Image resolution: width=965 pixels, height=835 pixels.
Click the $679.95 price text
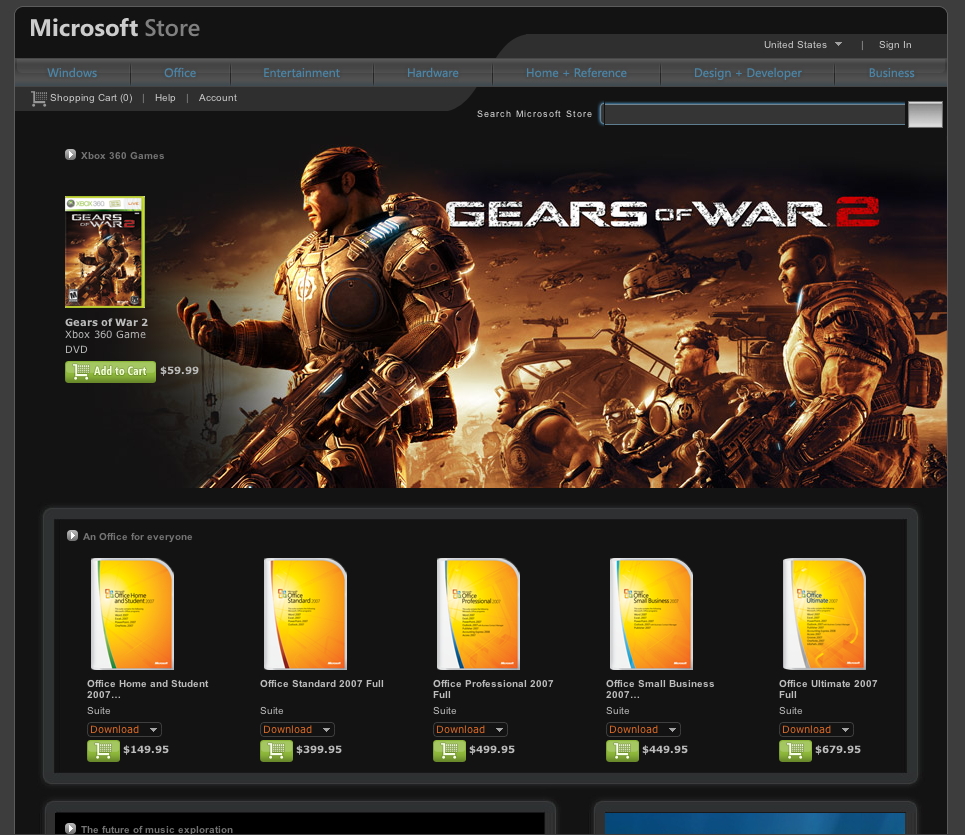(x=838, y=749)
